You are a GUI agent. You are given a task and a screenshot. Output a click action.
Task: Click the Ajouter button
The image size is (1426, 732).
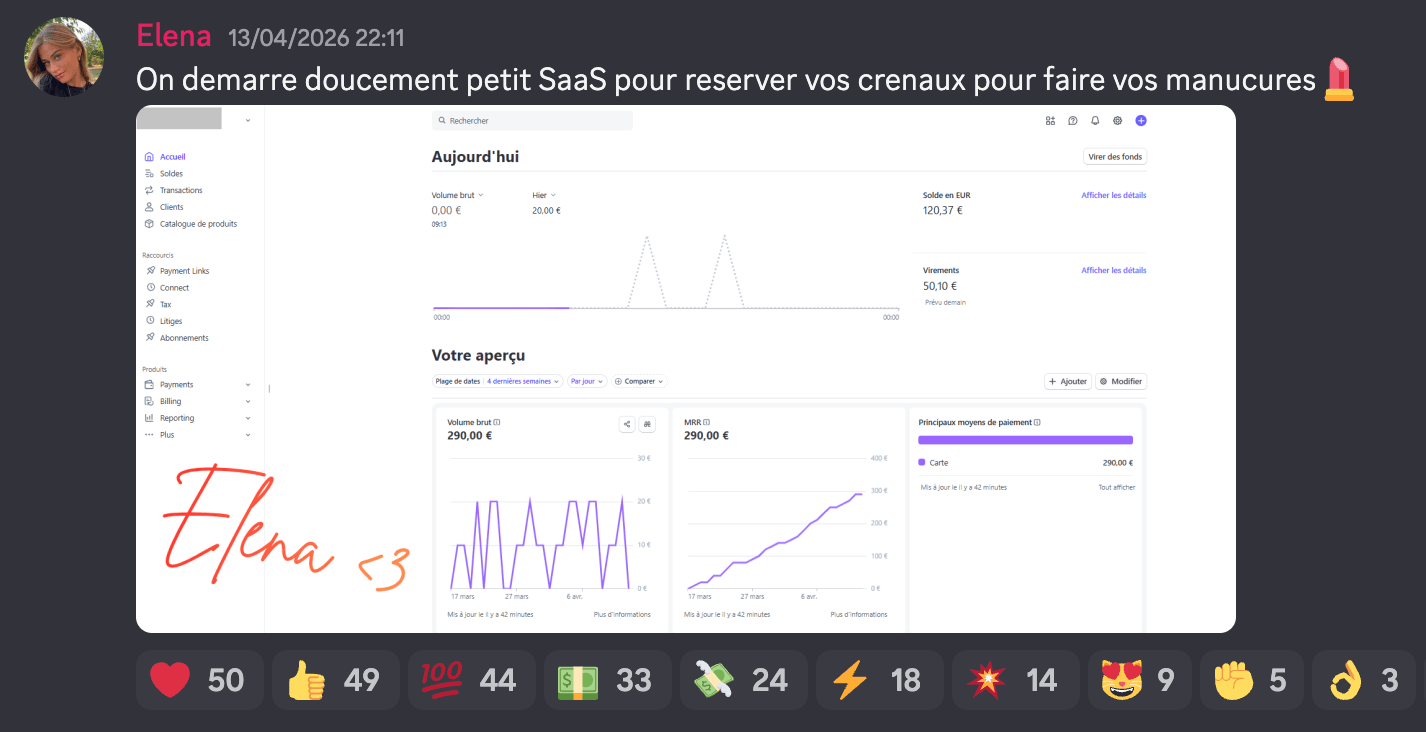coord(1068,381)
